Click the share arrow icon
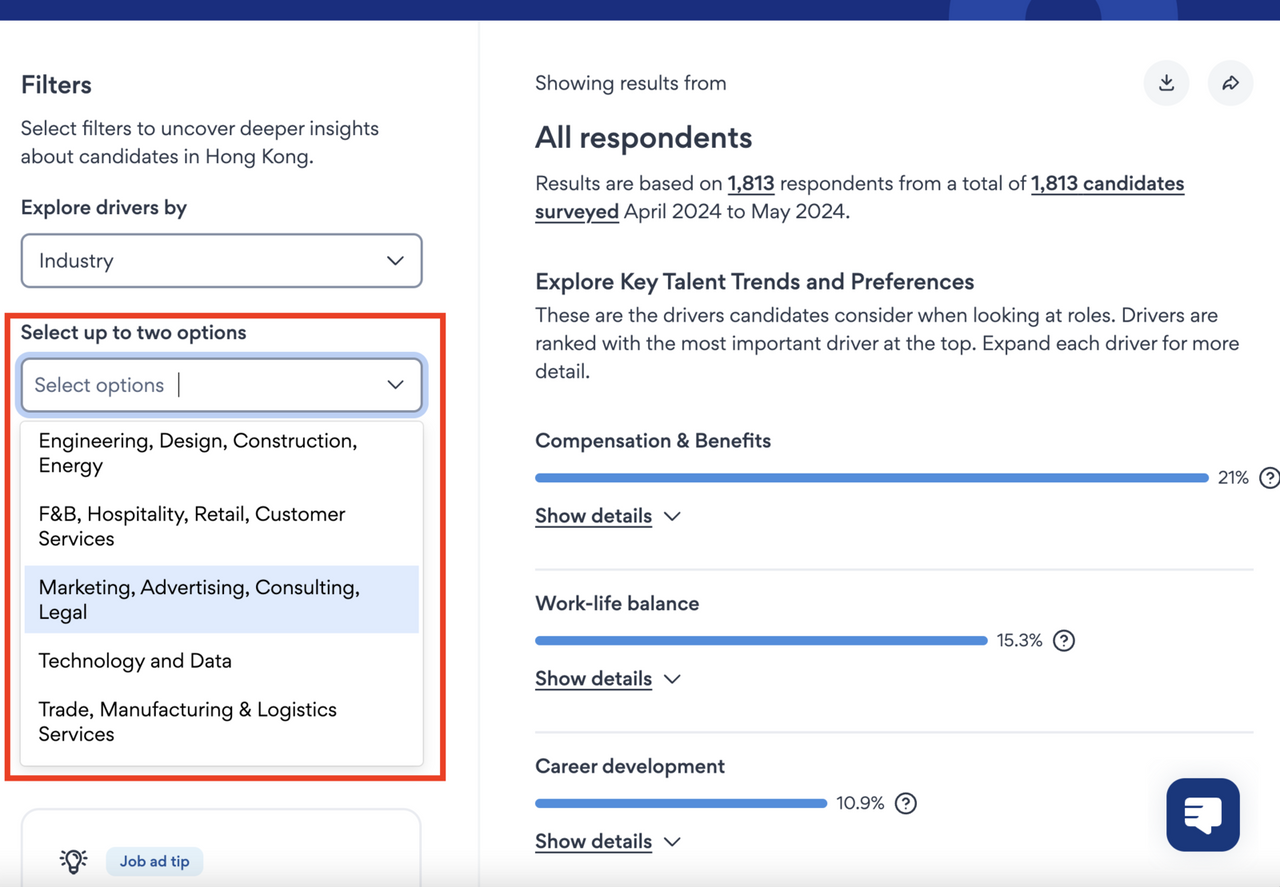 pyautogui.click(x=1230, y=83)
